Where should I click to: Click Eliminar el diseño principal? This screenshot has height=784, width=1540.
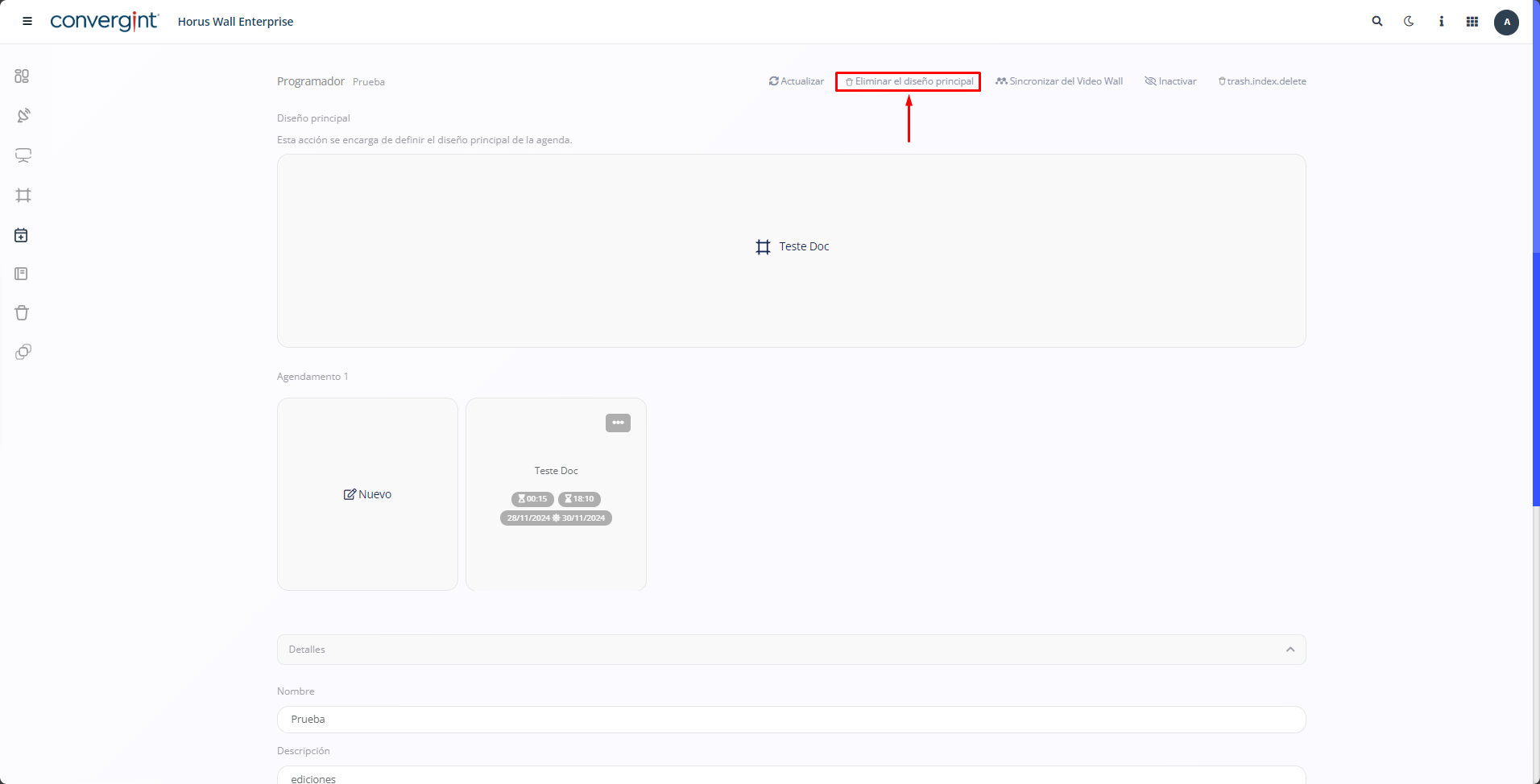pos(909,81)
